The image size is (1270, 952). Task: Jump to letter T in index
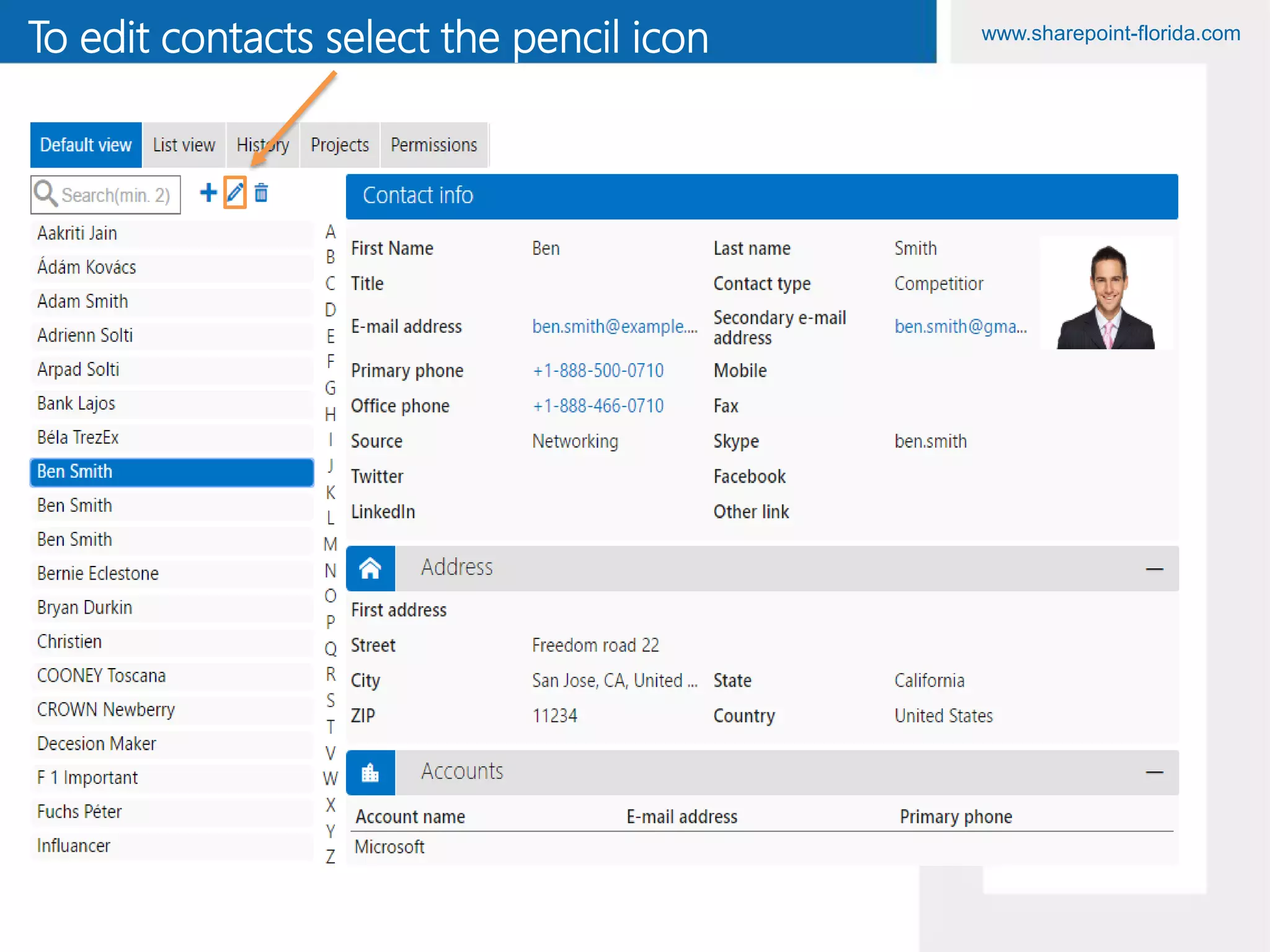(331, 727)
